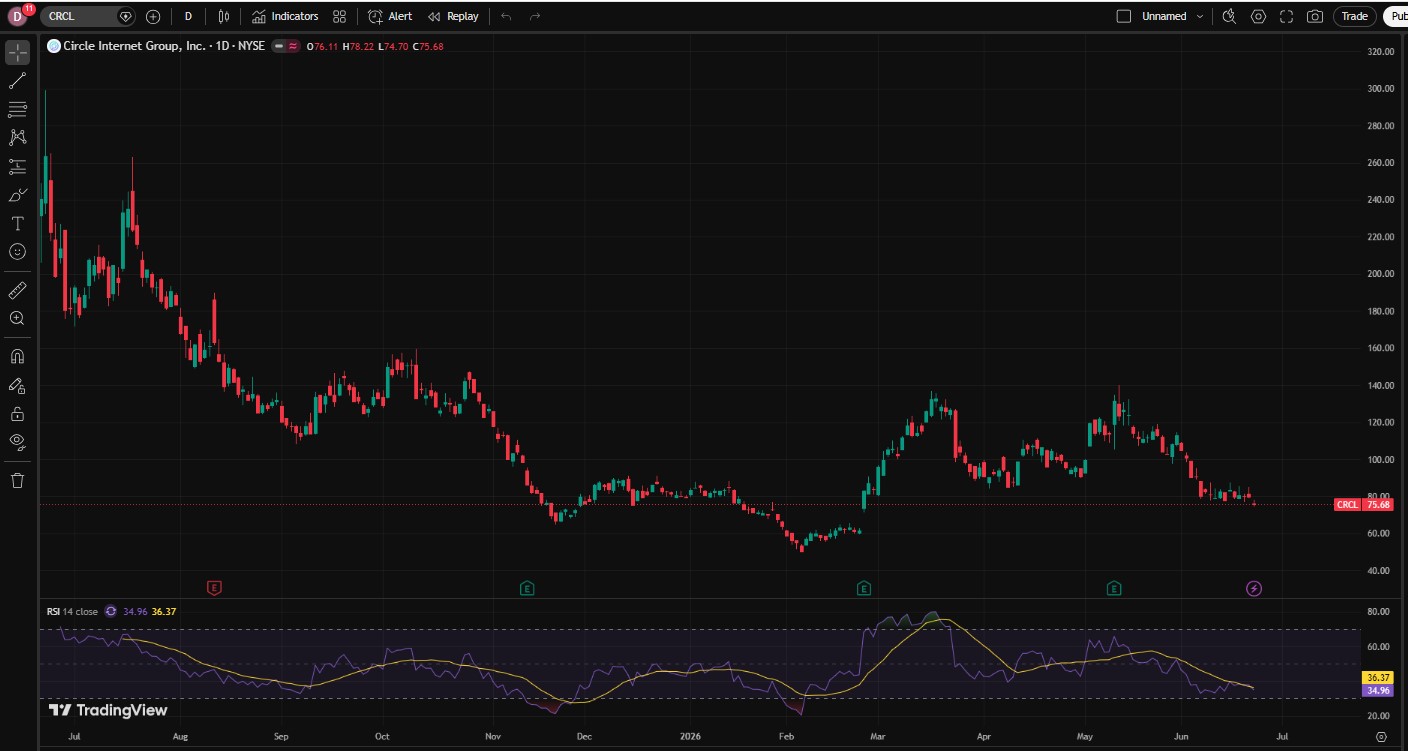Click the 320.00 price scale label

[1381, 52]
